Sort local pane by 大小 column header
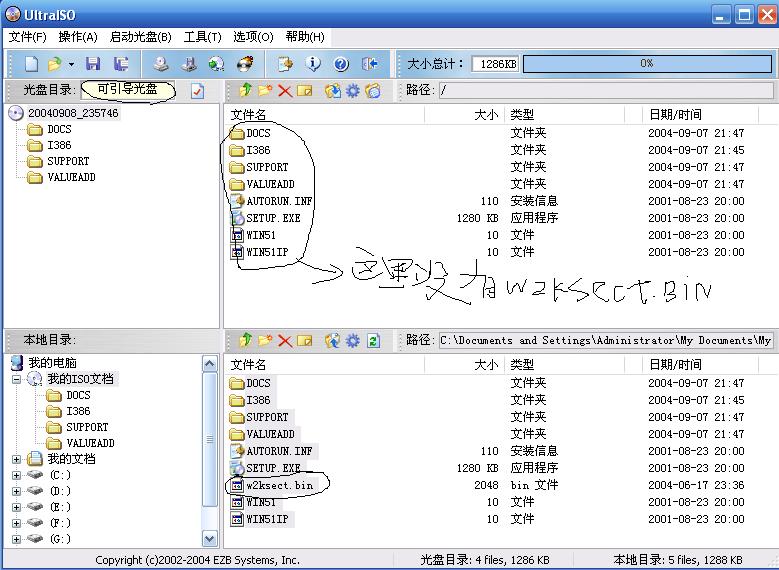 click(465, 365)
